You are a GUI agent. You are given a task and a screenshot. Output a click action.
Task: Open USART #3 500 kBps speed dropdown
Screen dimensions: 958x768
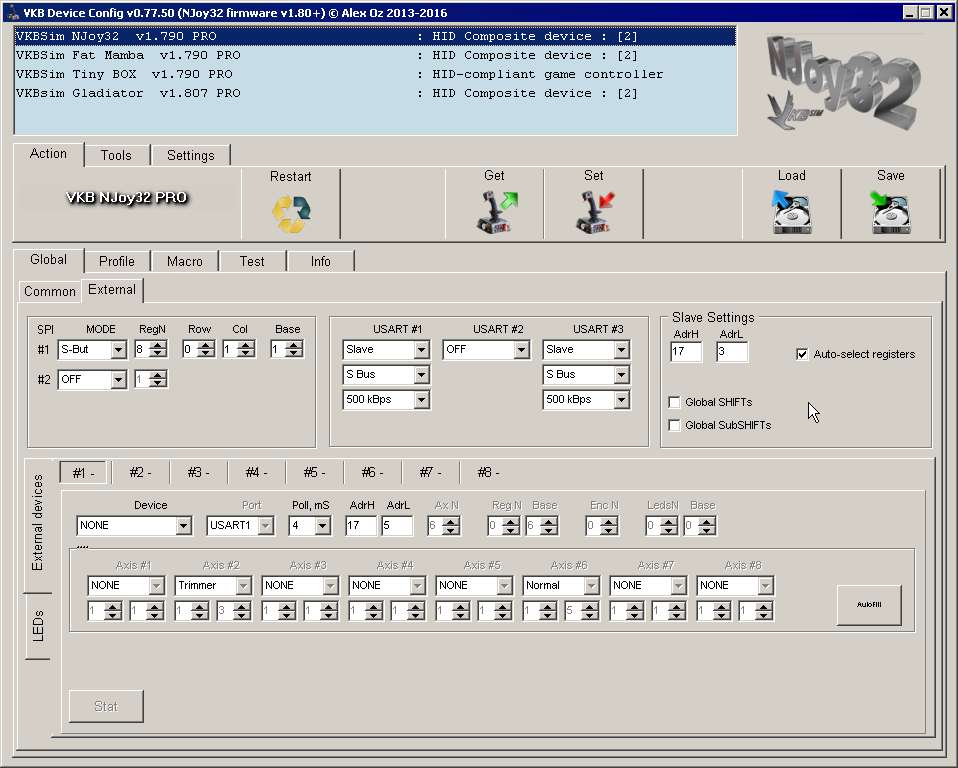[x=586, y=400]
